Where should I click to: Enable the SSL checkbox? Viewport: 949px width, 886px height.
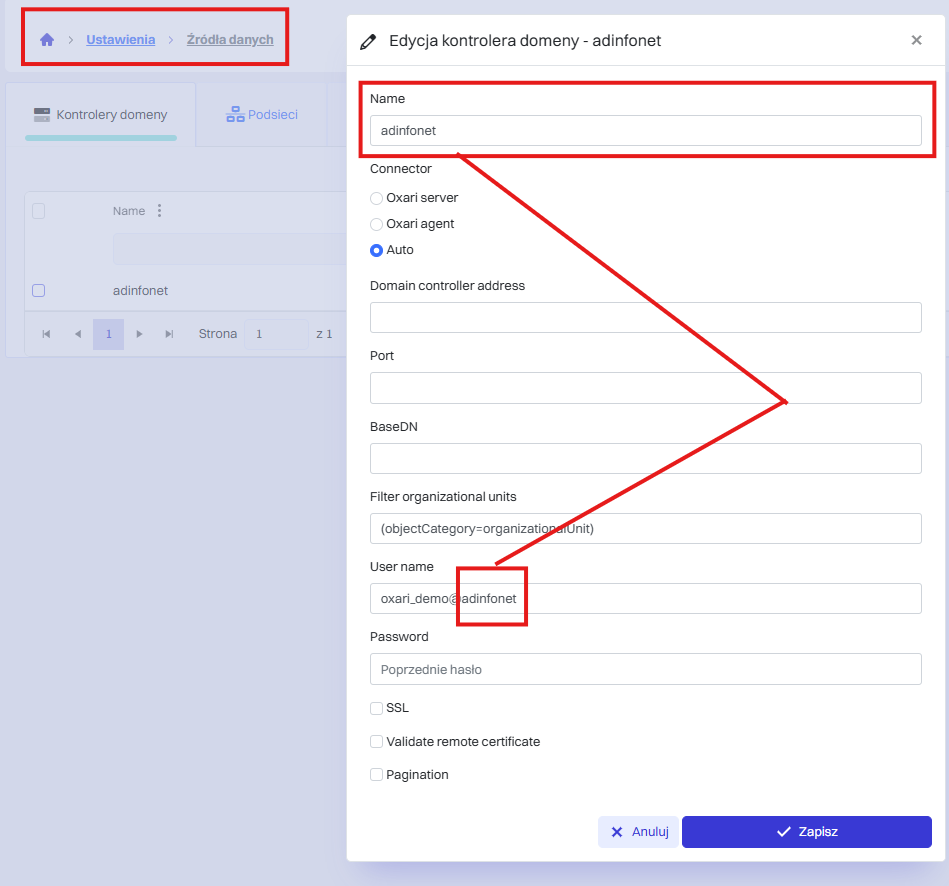tap(377, 708)
